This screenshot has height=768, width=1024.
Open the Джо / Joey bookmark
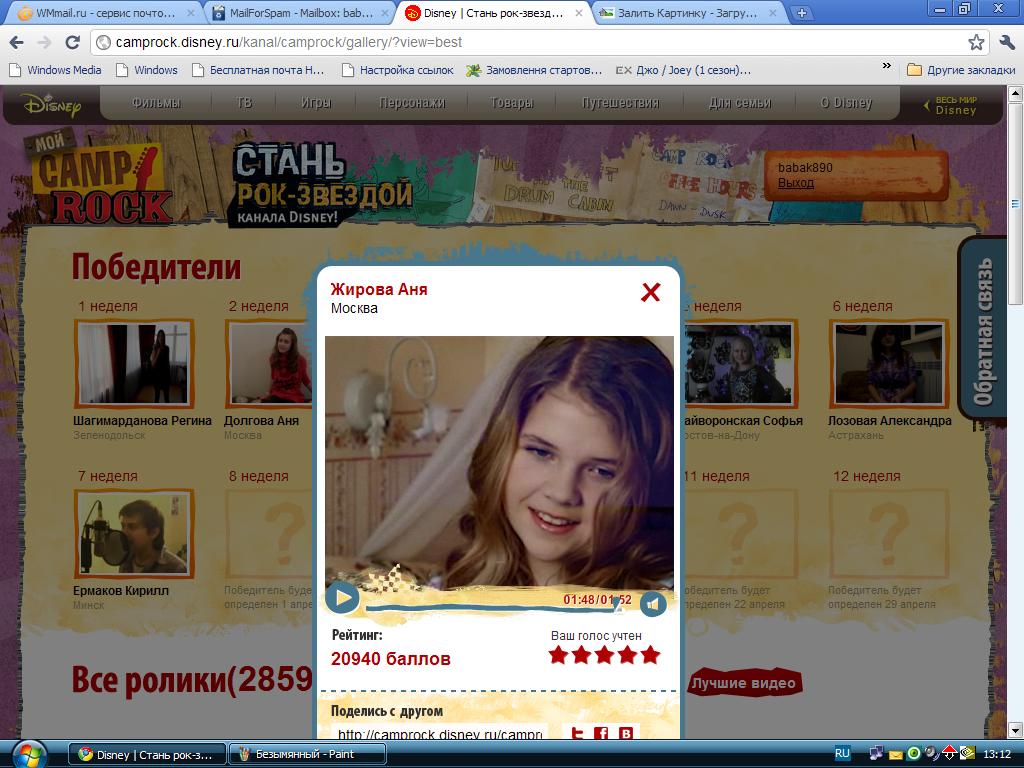click(x=683, y=70)
